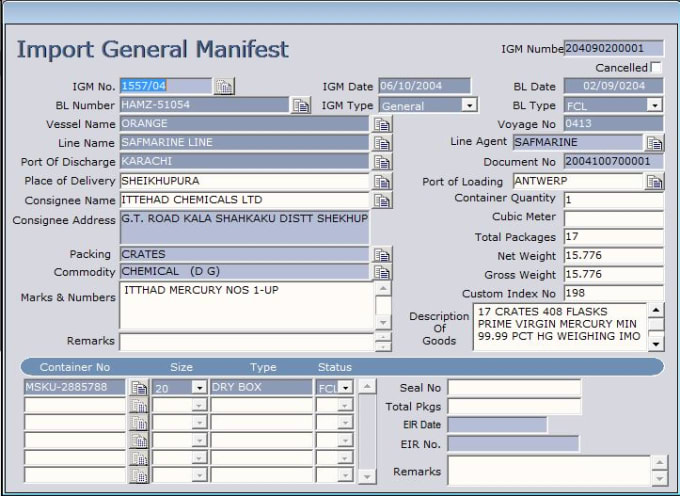Open Status dropdown in third container row
The height and width of the screenshot is (496, 680).
click(x=346, y=422)
